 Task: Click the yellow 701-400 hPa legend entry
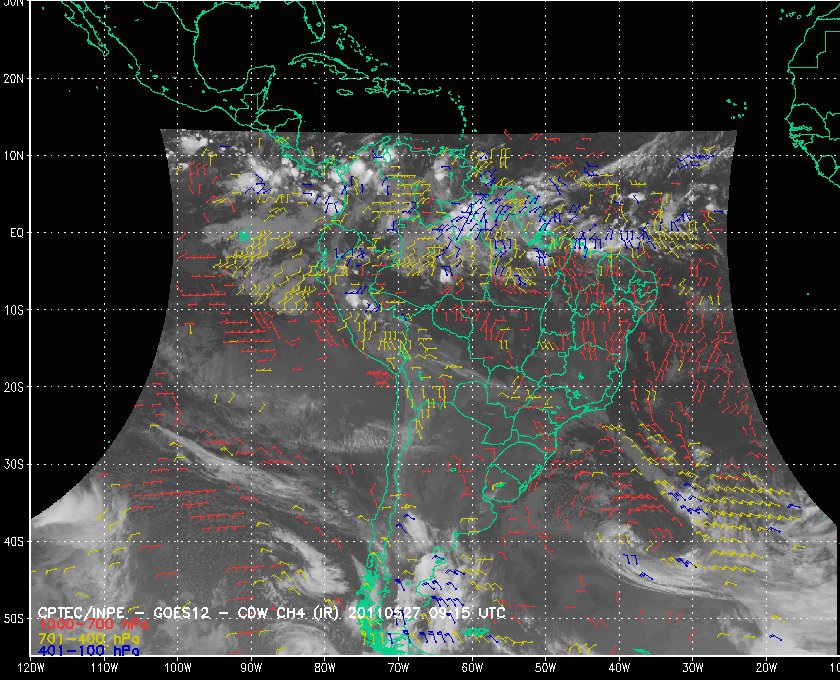[88, 639]
